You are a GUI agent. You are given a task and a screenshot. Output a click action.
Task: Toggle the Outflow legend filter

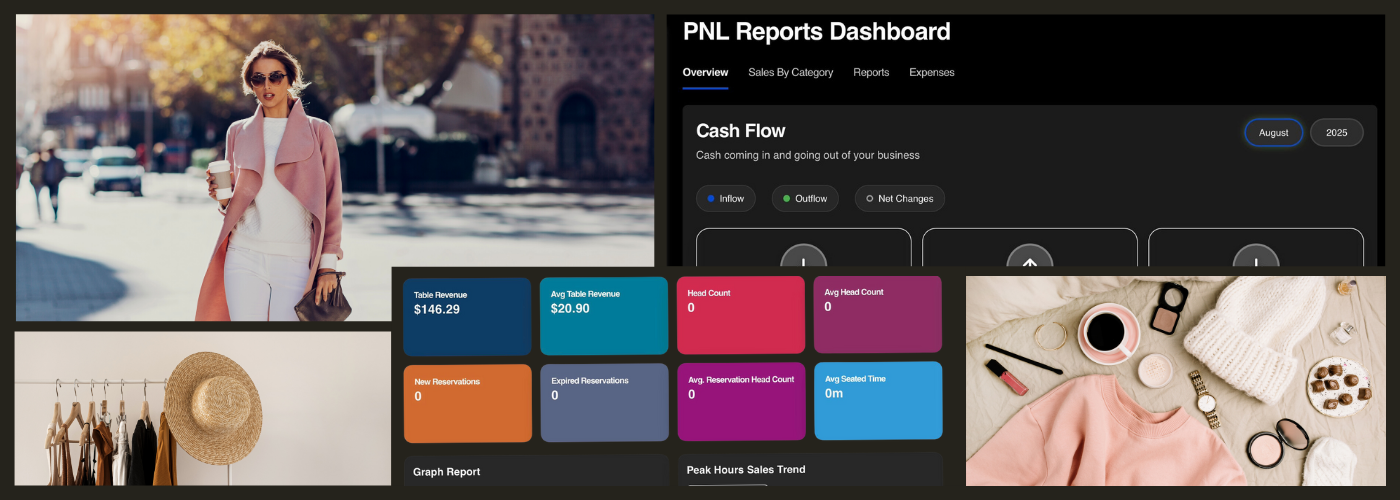tap(804, 199)
